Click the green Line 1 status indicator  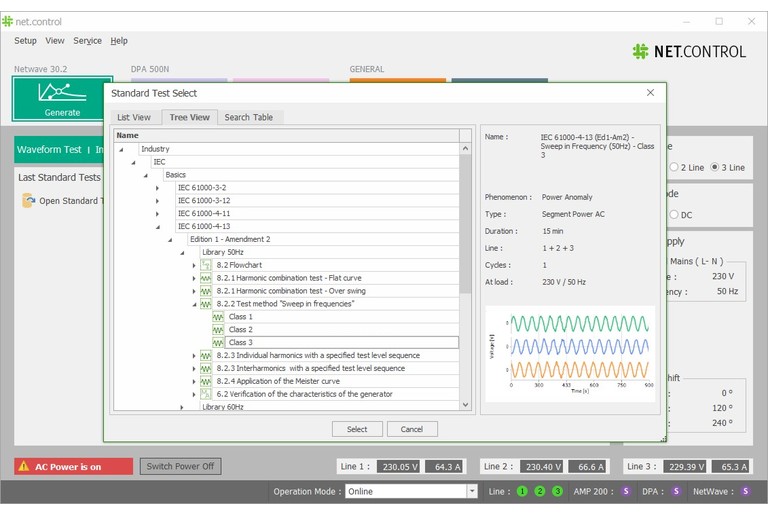coord(522,491)
